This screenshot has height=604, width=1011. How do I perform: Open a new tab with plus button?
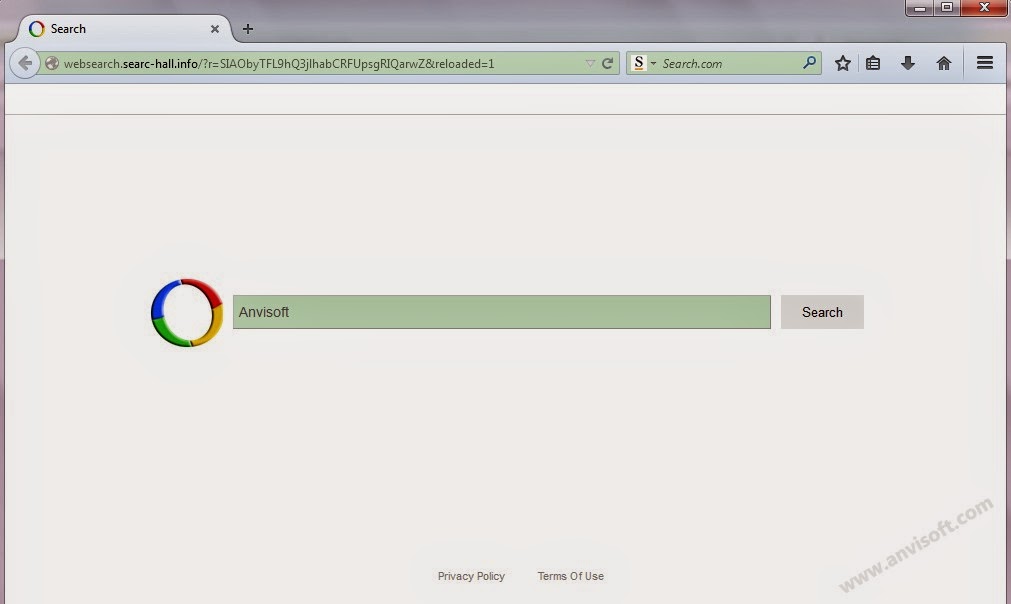pos(248,29)
